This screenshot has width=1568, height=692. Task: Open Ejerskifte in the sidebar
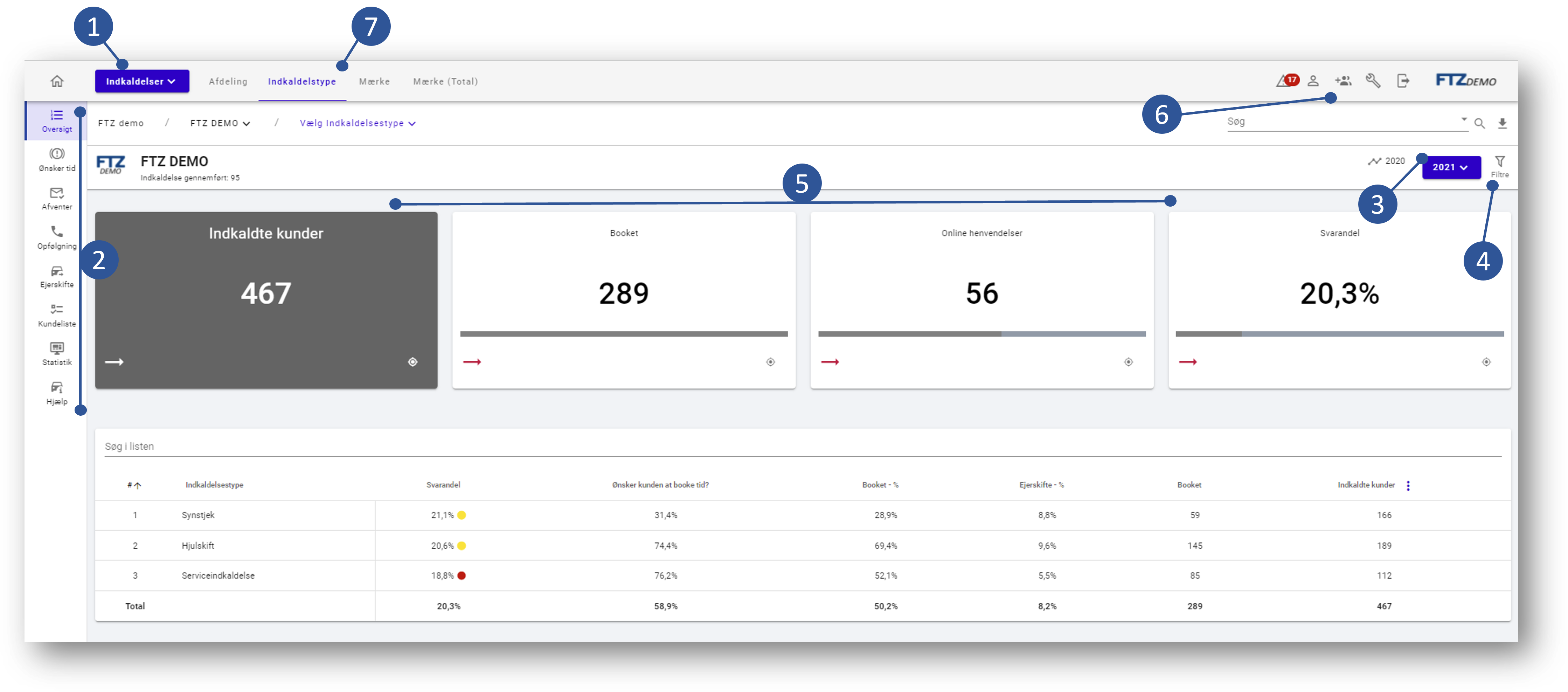click(x=57, y=276)
